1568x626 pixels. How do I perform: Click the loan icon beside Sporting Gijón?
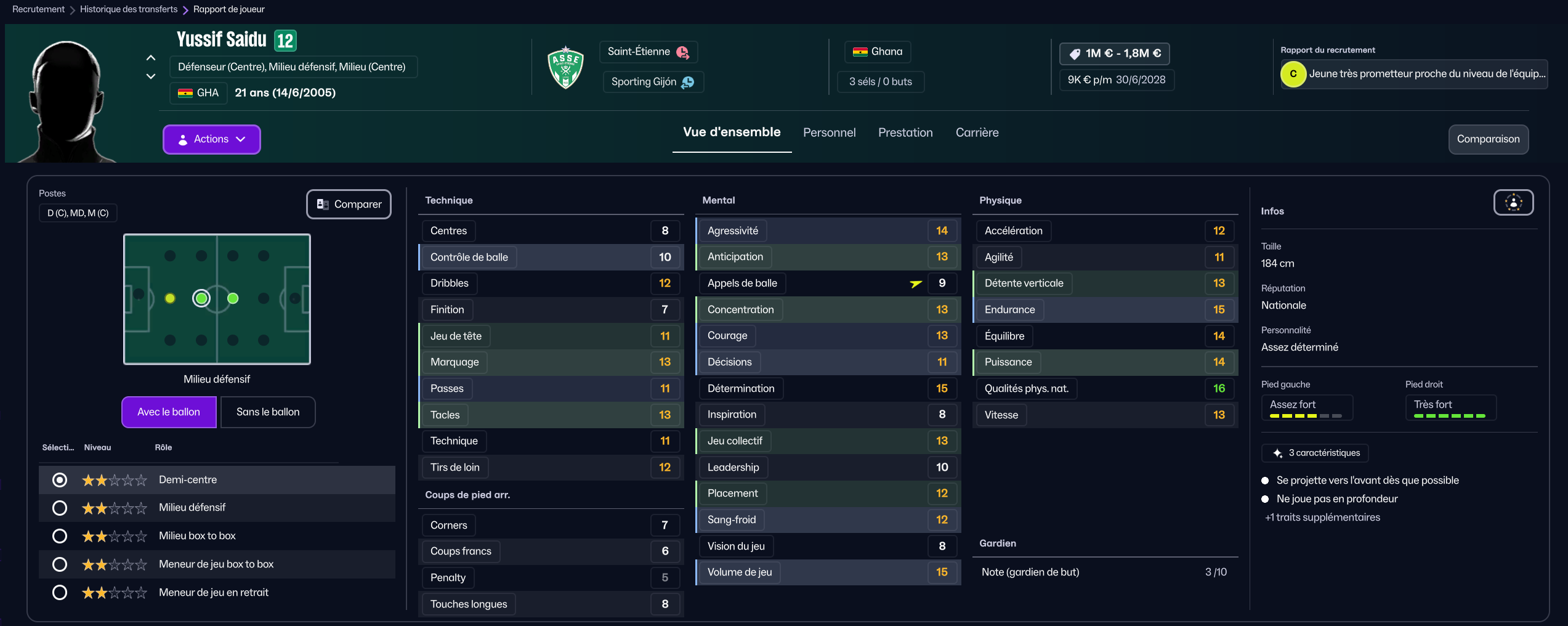click(x=688, y=82)
